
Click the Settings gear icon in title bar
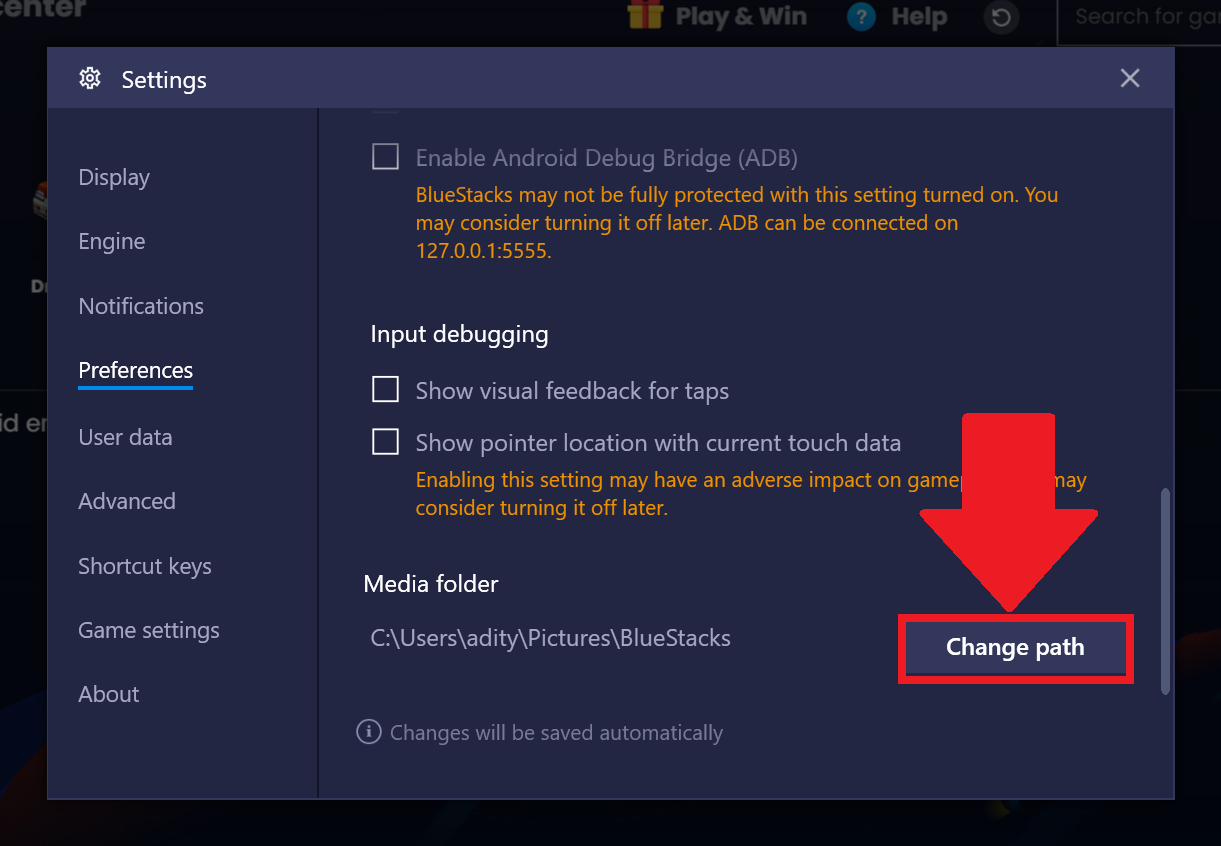coord(90,78)
